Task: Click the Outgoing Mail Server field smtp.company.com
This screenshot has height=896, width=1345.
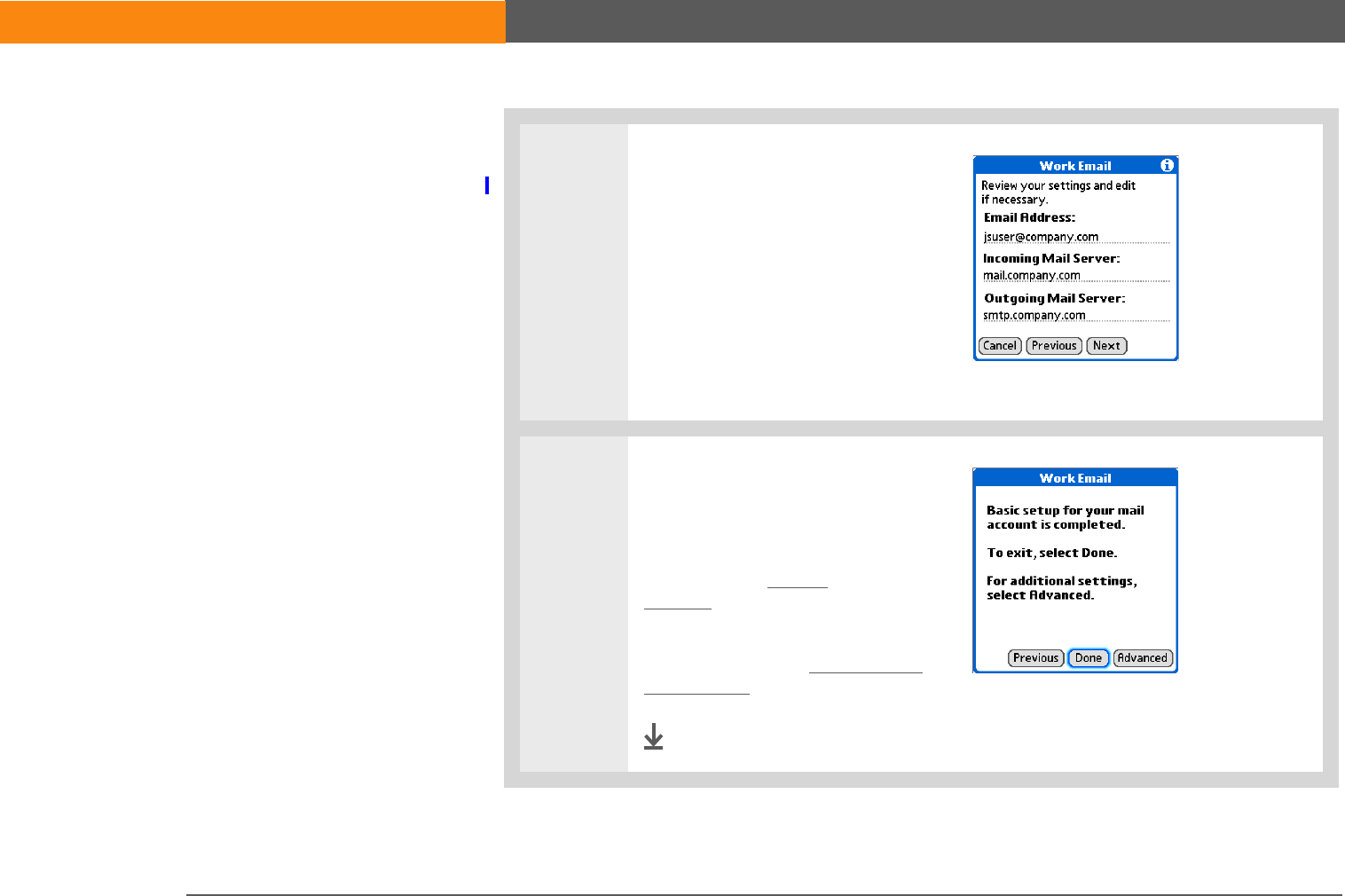Action: (1075, 315)
